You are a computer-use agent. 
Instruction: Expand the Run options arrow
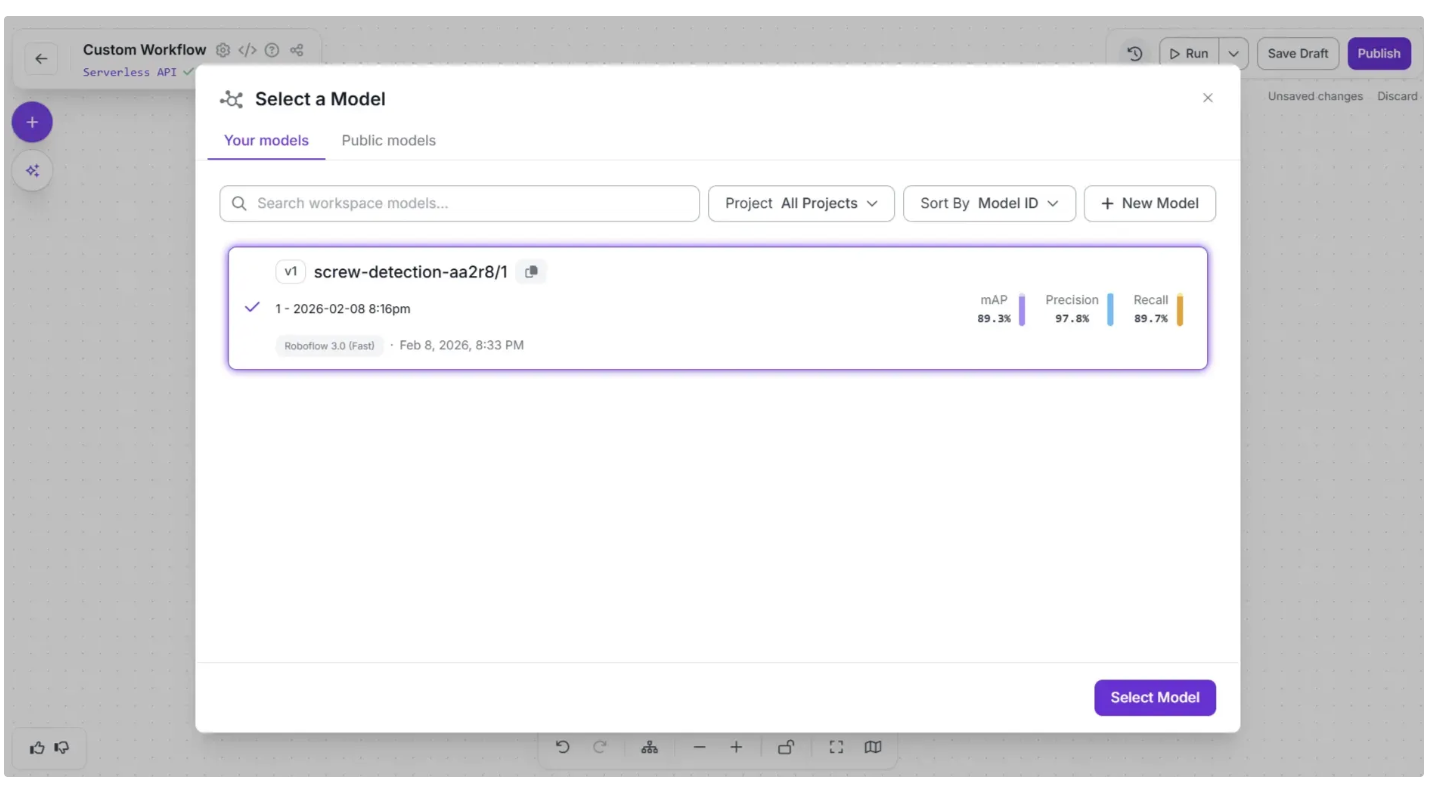point(1233,54)
